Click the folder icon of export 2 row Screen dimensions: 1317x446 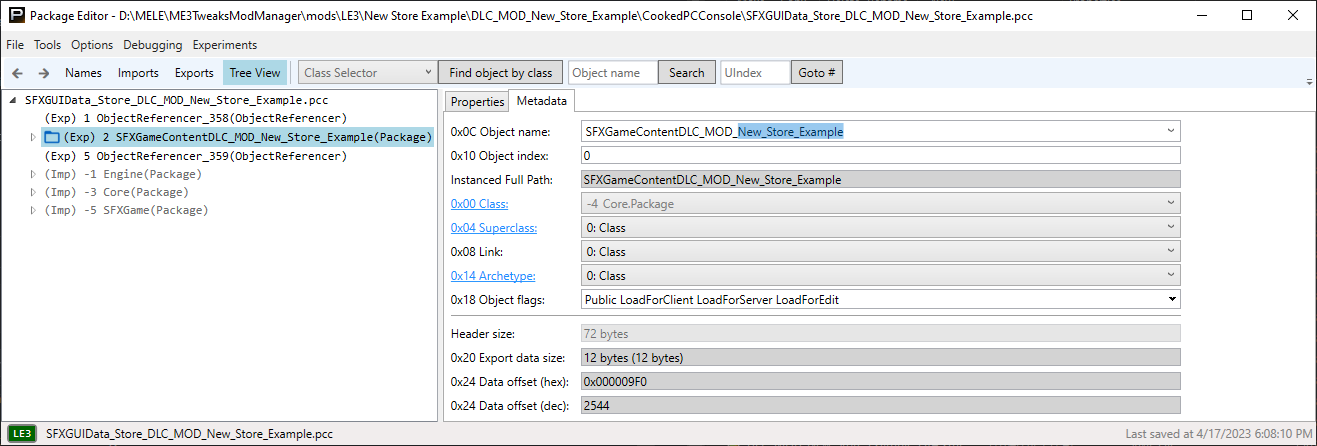coord(53,138)
